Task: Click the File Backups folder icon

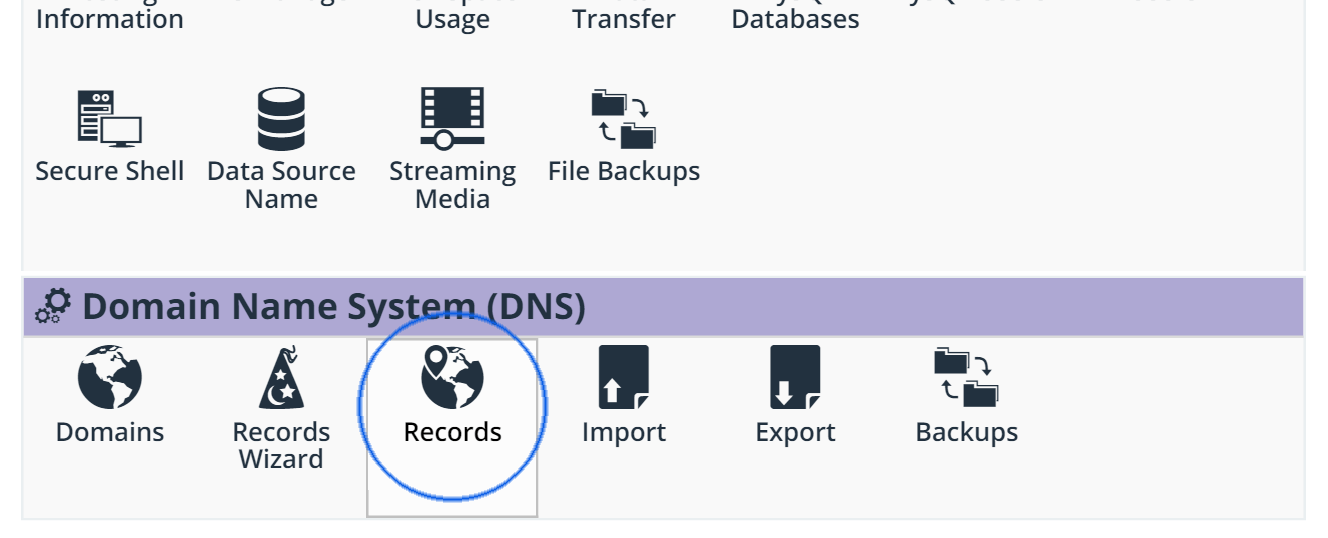Action: 623,119
